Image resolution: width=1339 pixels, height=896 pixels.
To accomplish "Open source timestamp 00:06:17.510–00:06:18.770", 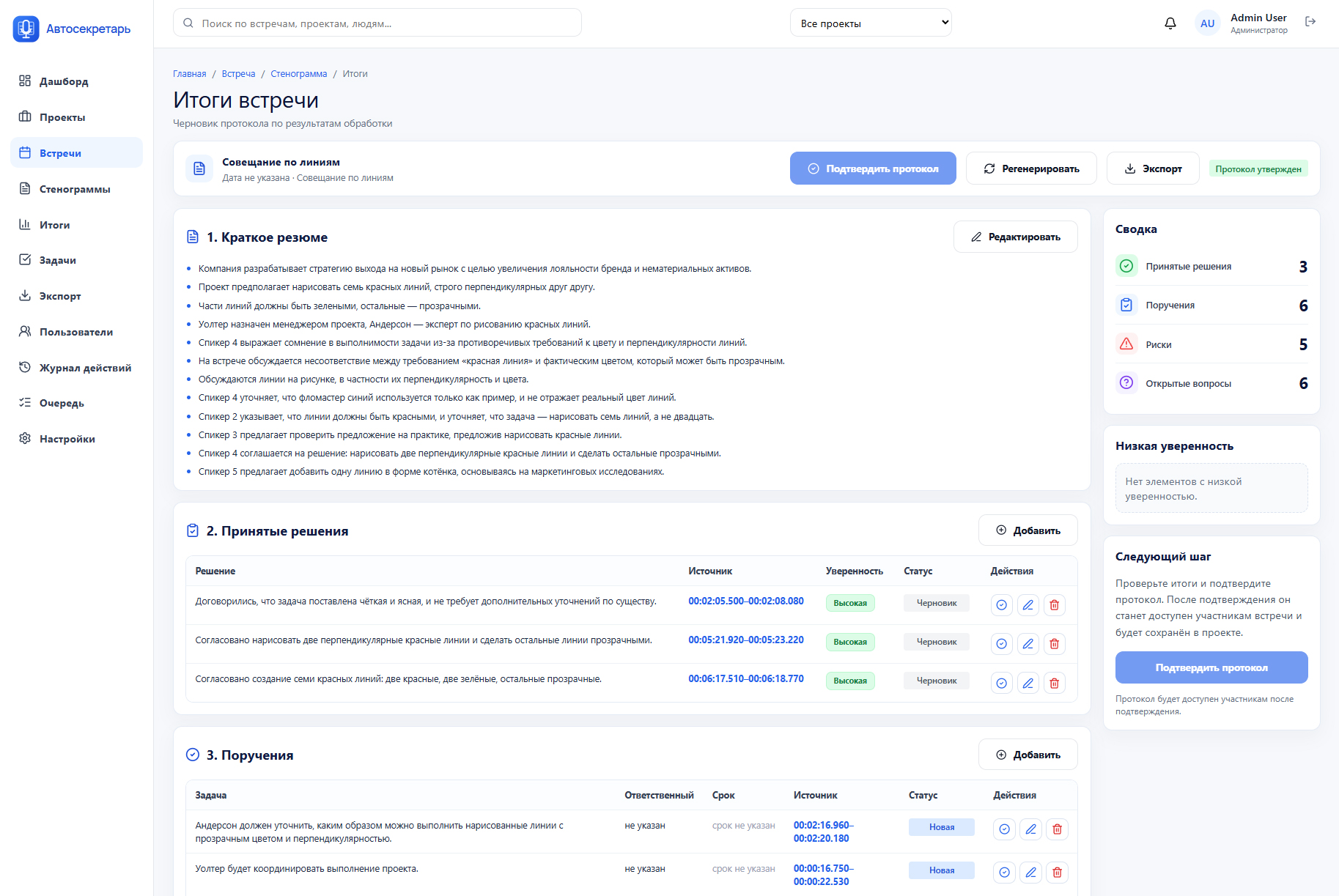I will [x=746, y=679].
